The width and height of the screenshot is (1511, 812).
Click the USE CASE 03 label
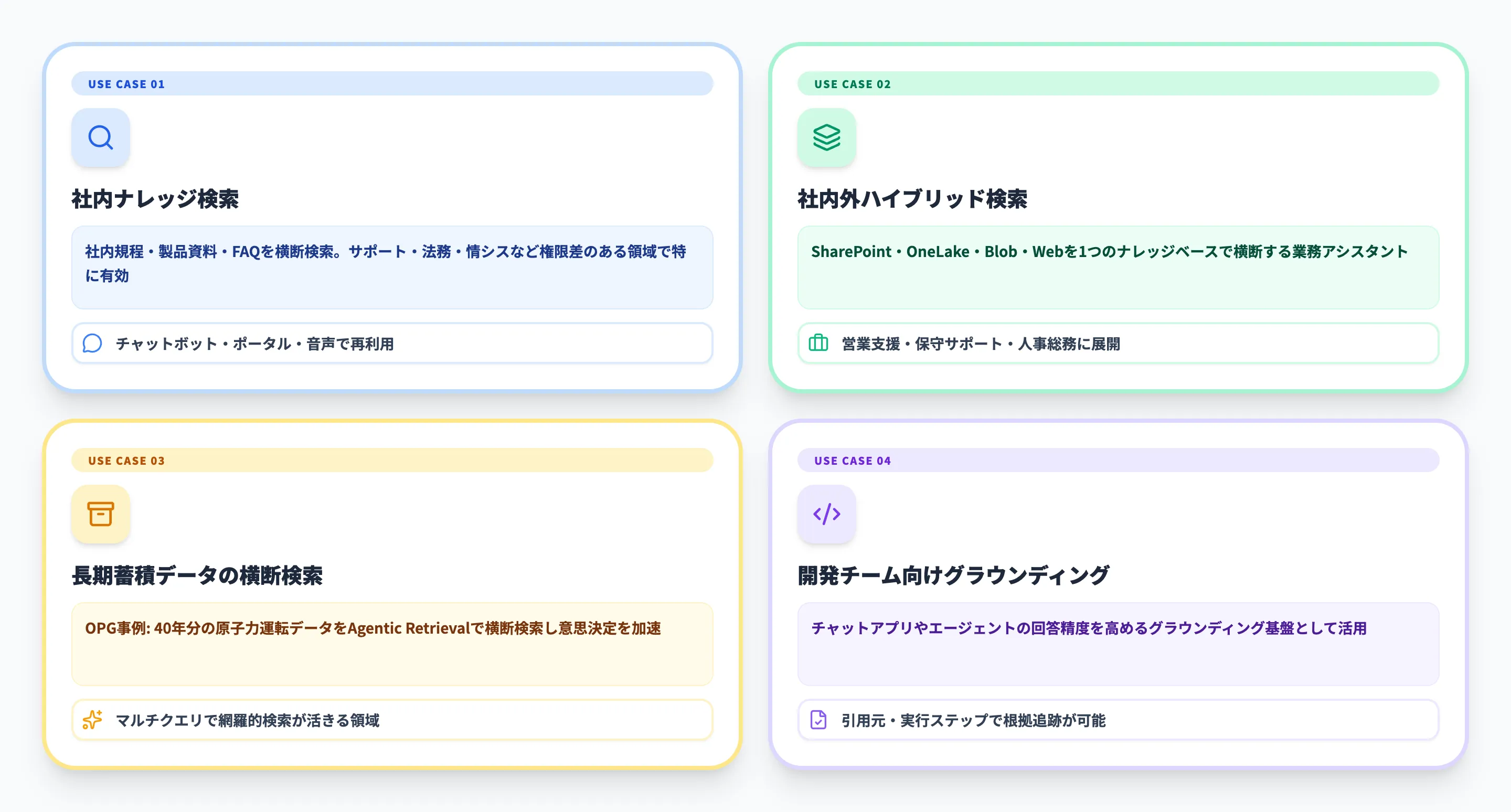click(126, 461)
